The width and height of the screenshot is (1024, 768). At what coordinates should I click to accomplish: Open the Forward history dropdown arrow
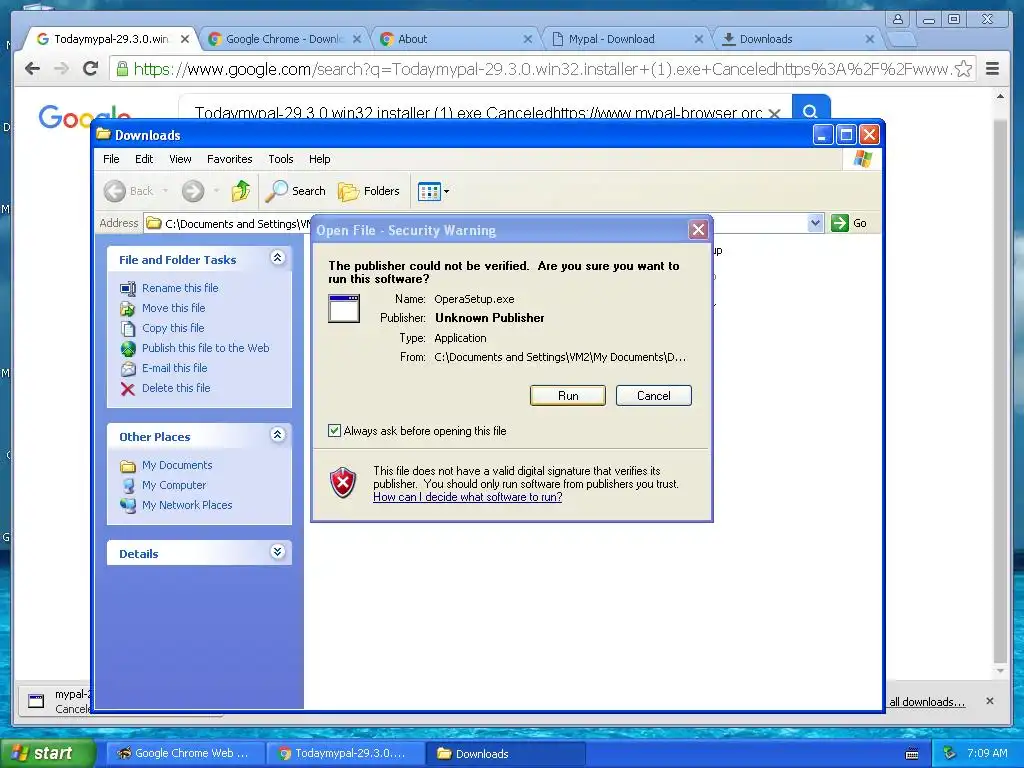(216, 191)
